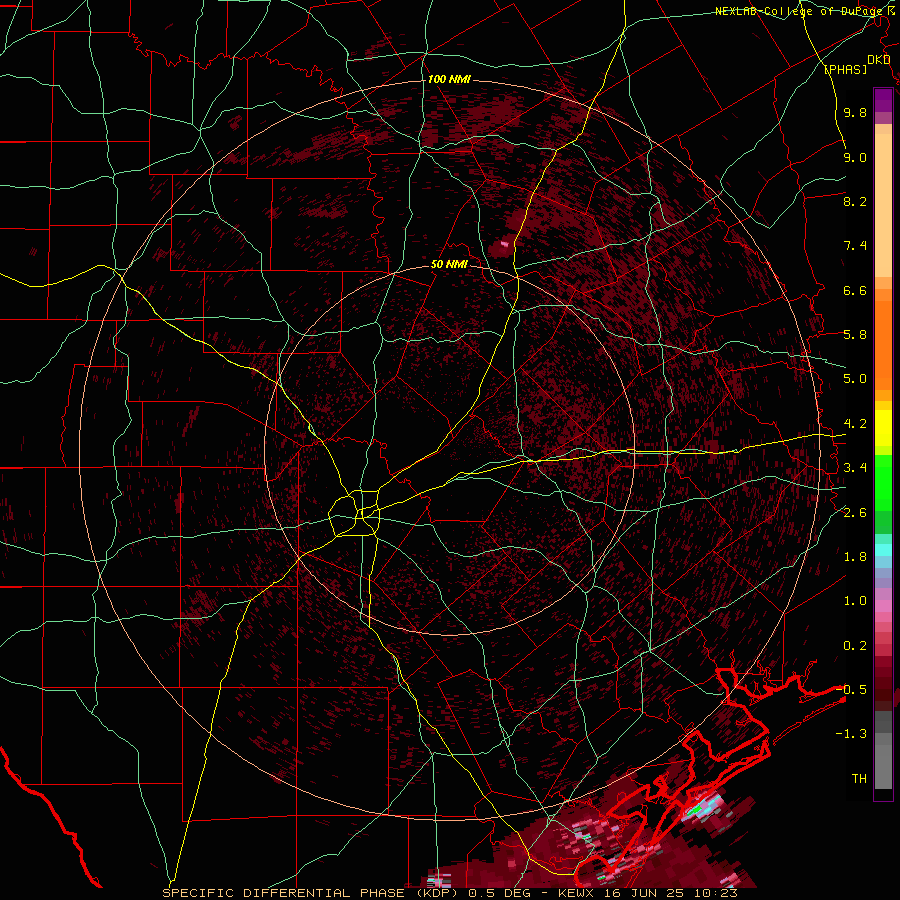Click the bright yellow color bar segment
Image resolution: width=900 pixels, height=900 pixels.
[x=883, y=427]
